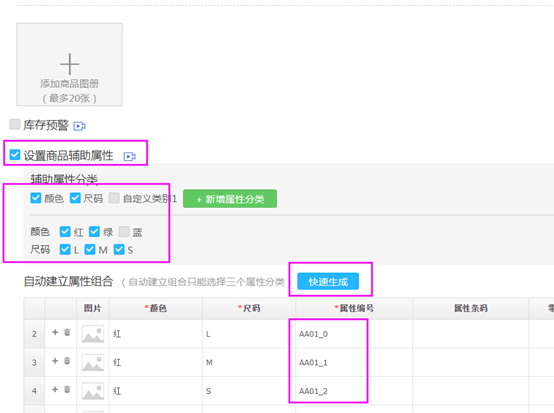Image resolution: width=554 pixels, height=413 pixels.
Task: Click the add product album plus tile
Action: 70,64
